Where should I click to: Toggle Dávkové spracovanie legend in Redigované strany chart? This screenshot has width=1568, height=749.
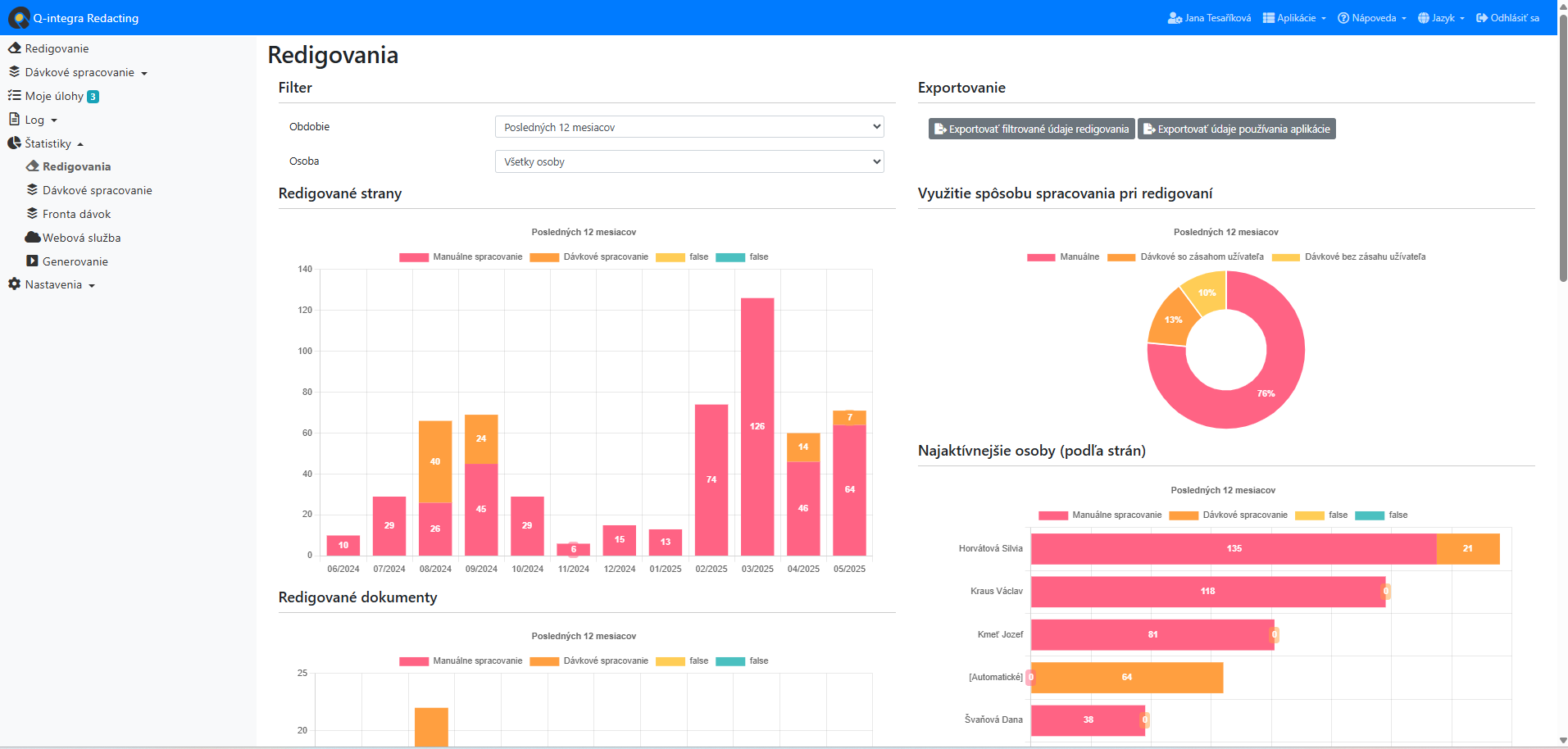(x=589, y=257)
